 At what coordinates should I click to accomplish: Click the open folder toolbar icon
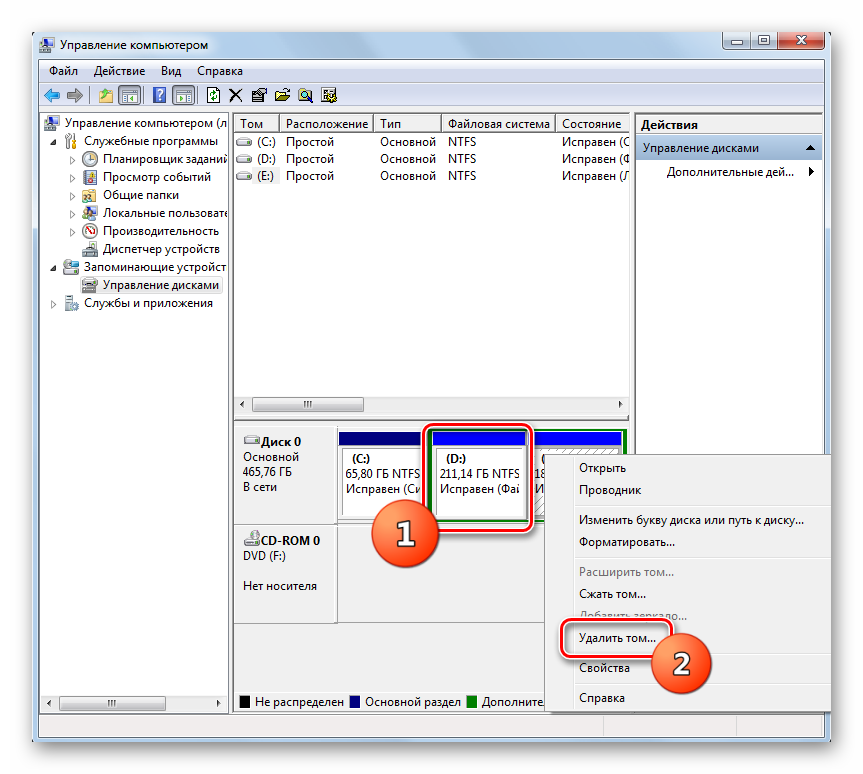pos(282,95)
